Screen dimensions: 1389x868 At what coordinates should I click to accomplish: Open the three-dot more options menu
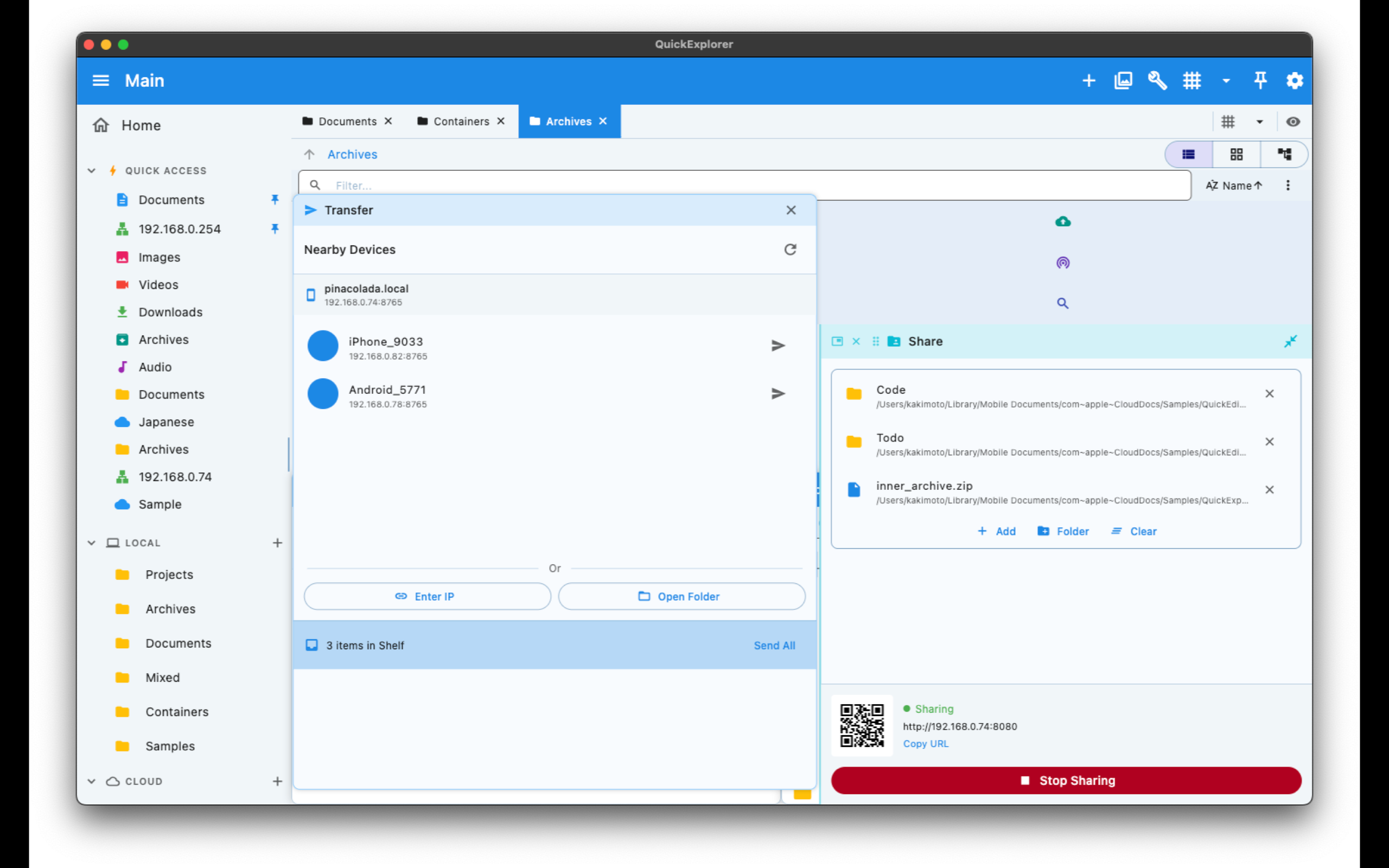tap(1288, 186)
